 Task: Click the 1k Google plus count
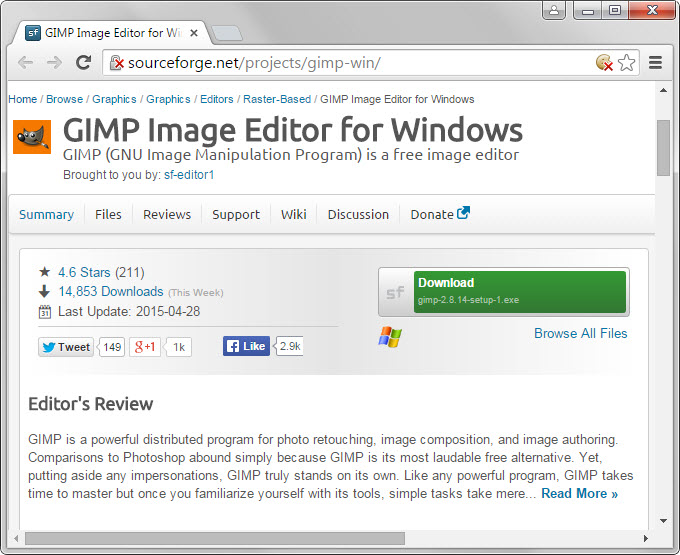pyautogui.click(x=179, y=347)
